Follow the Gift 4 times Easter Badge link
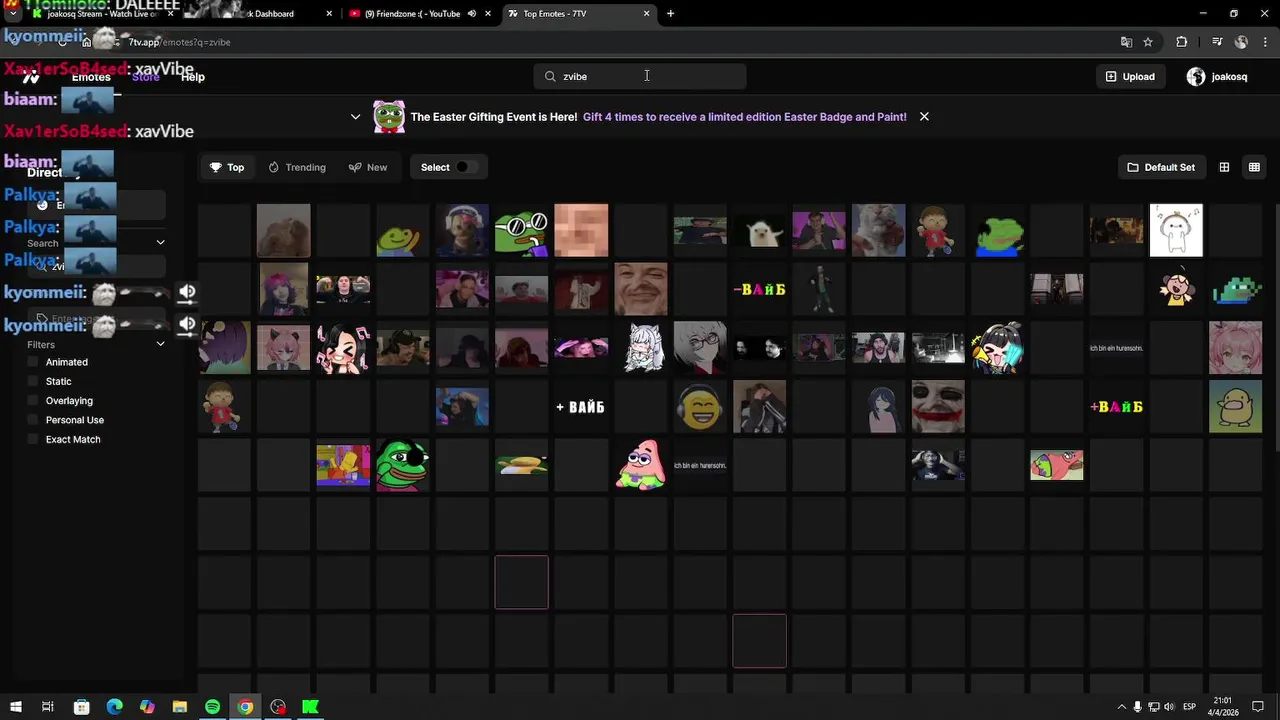The width and height of the screenshot is (1280, 720). [x=745, y=117]
